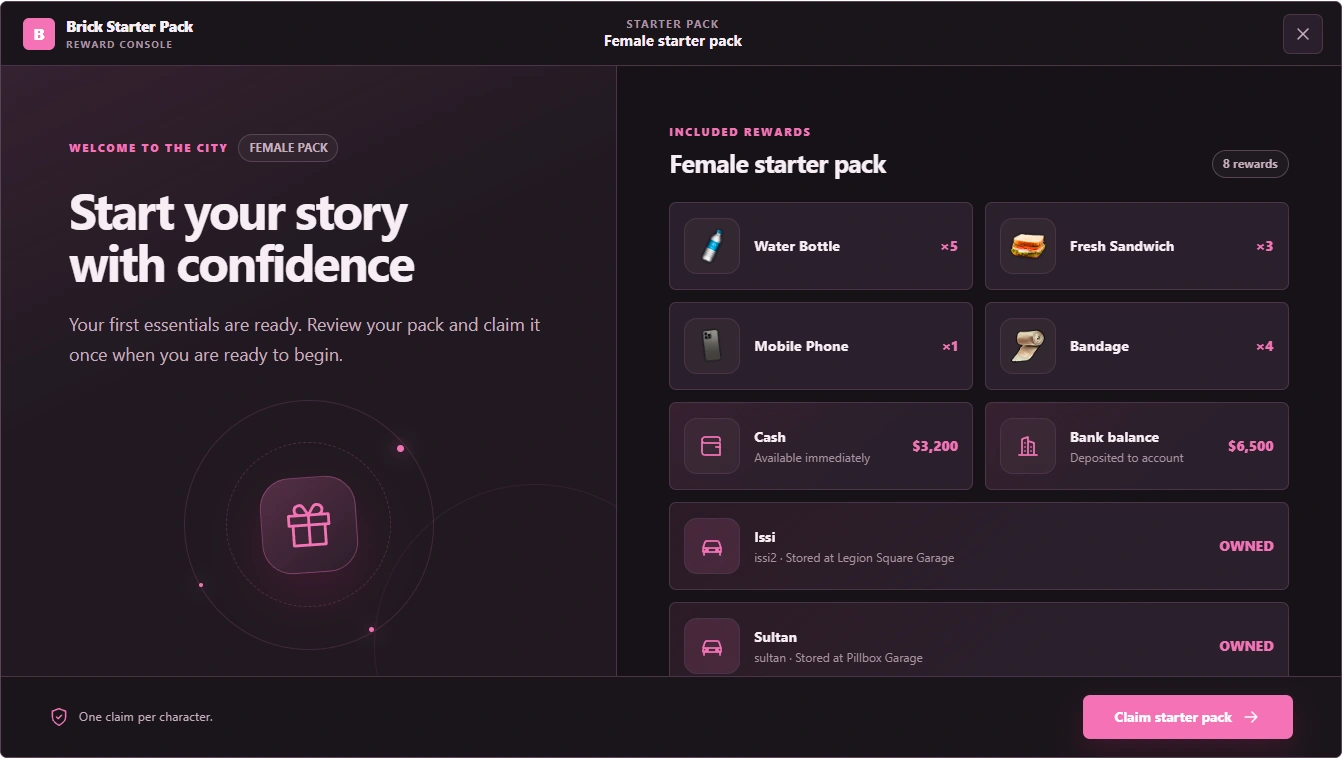Click the Issi car icon
Screen dimensions: 1342x758
coord(712,546)
